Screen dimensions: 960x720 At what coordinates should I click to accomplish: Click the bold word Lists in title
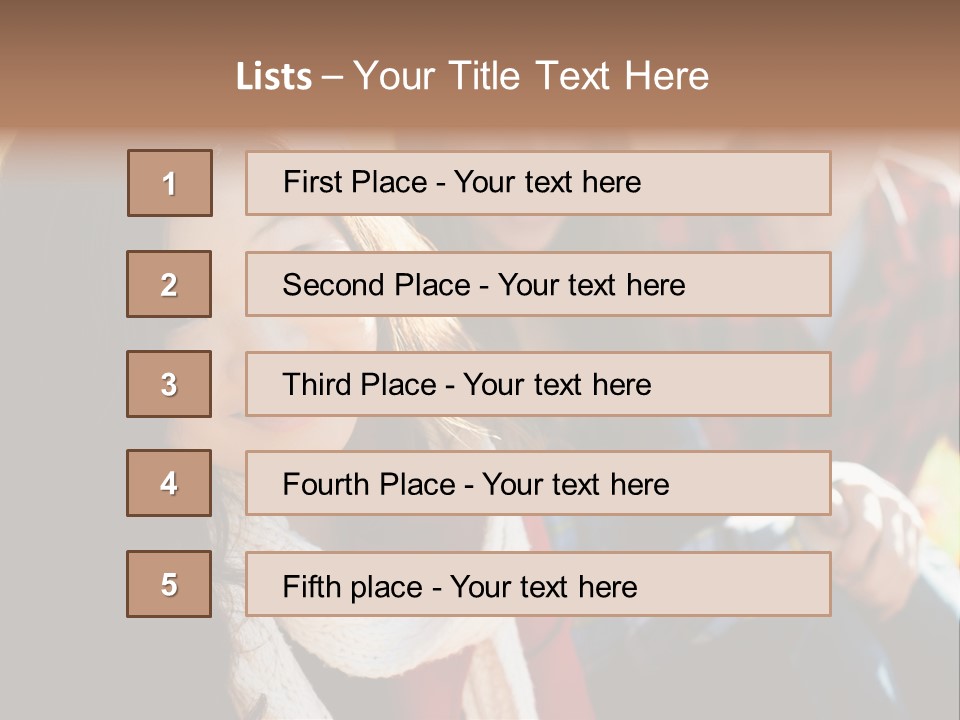click(x=274, y=77)
